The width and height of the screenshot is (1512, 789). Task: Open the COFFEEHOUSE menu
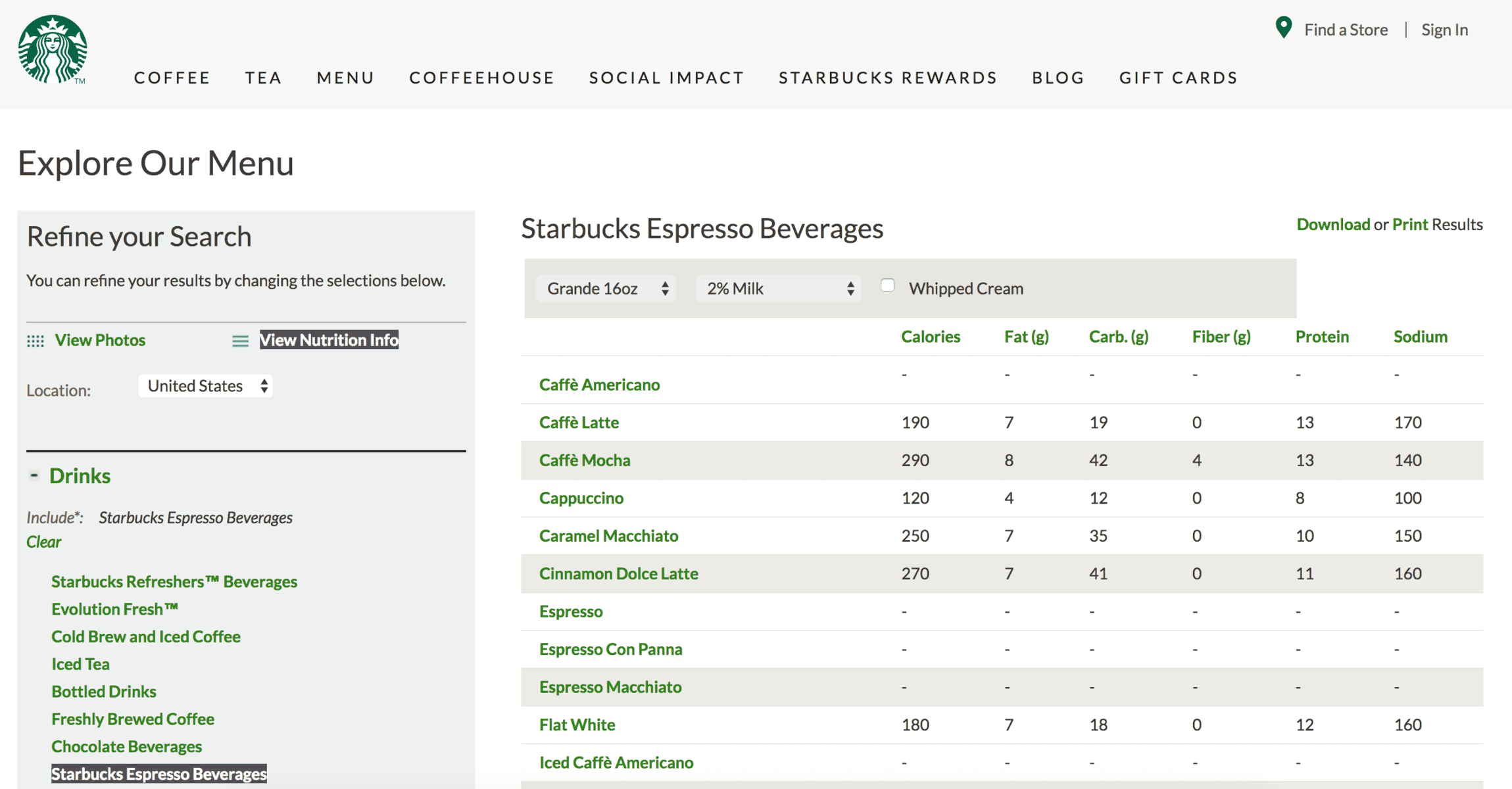click(x=482, y=78)
